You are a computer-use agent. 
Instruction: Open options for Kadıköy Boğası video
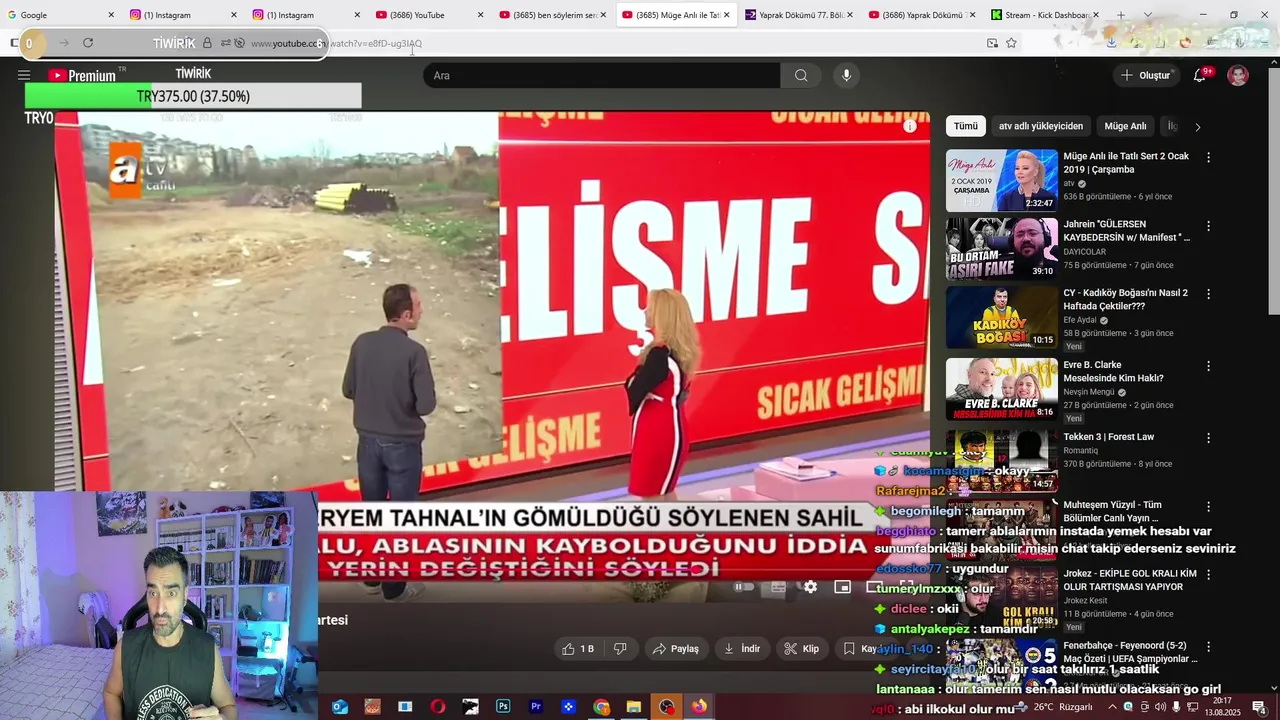1208,294
